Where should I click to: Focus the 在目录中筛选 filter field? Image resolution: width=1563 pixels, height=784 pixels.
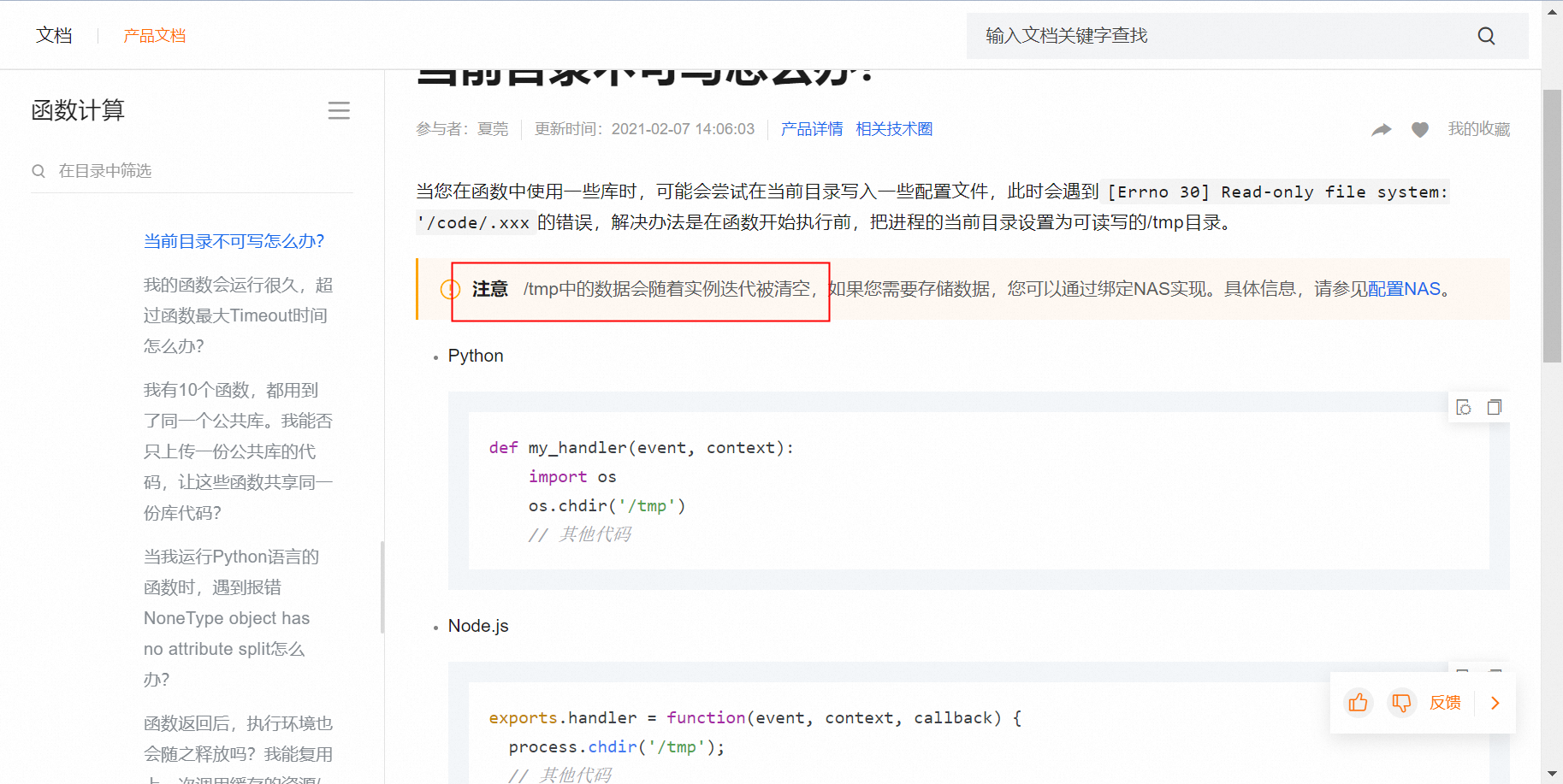(192, 171)
